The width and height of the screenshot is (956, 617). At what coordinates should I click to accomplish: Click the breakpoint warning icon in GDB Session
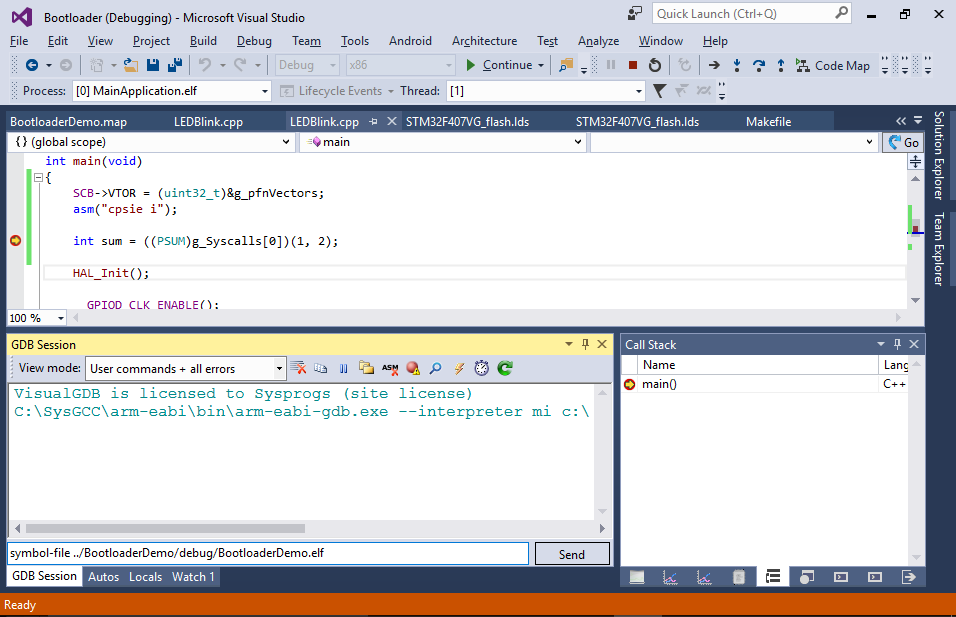413,368
